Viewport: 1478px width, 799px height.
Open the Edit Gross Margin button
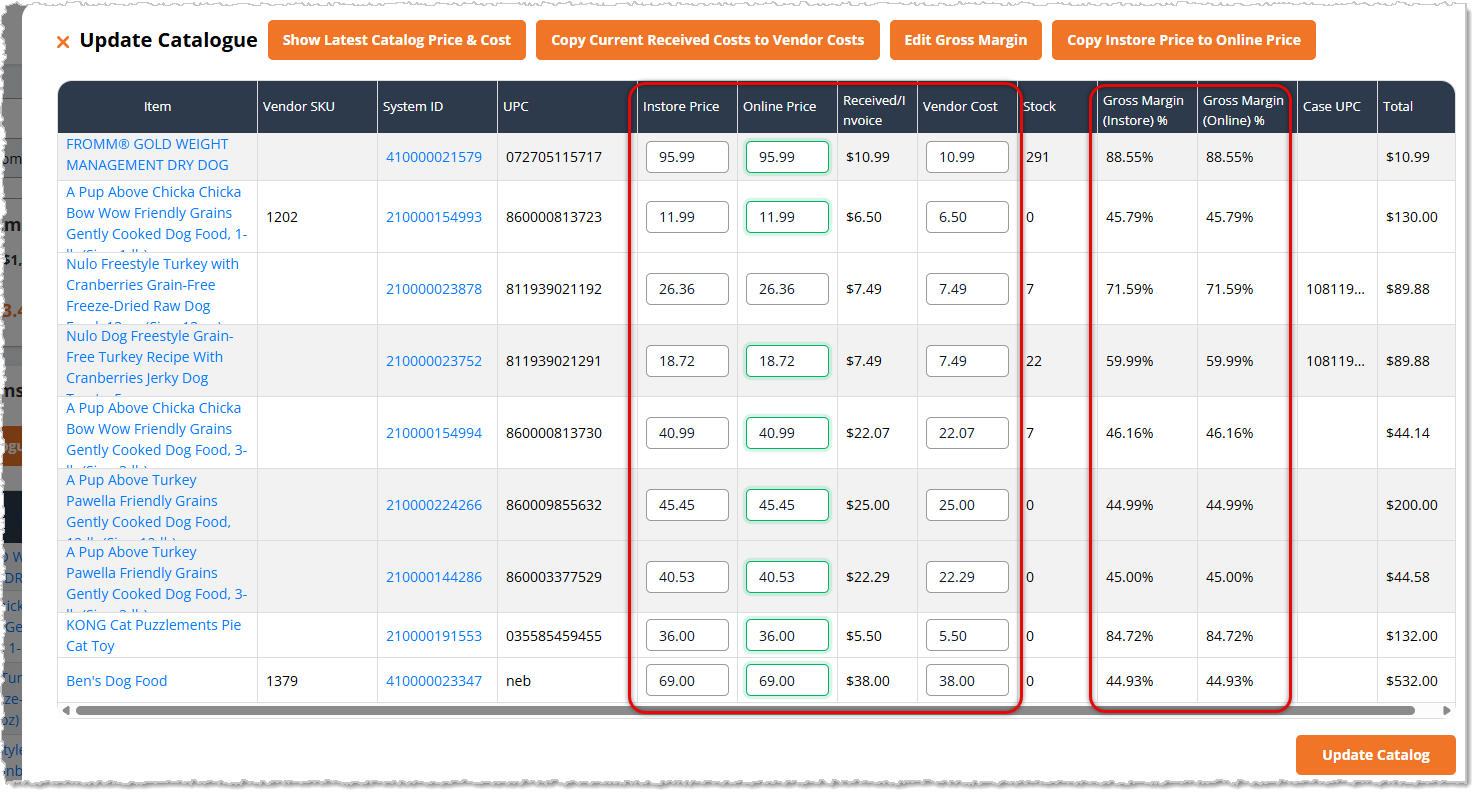(x=966, y=40)
